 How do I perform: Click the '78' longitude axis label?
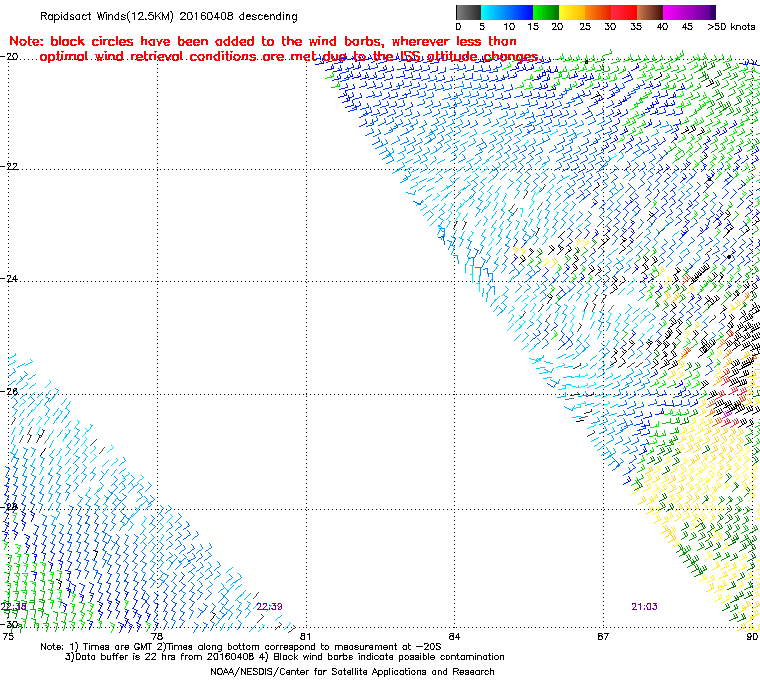click(x=157, y=637)
